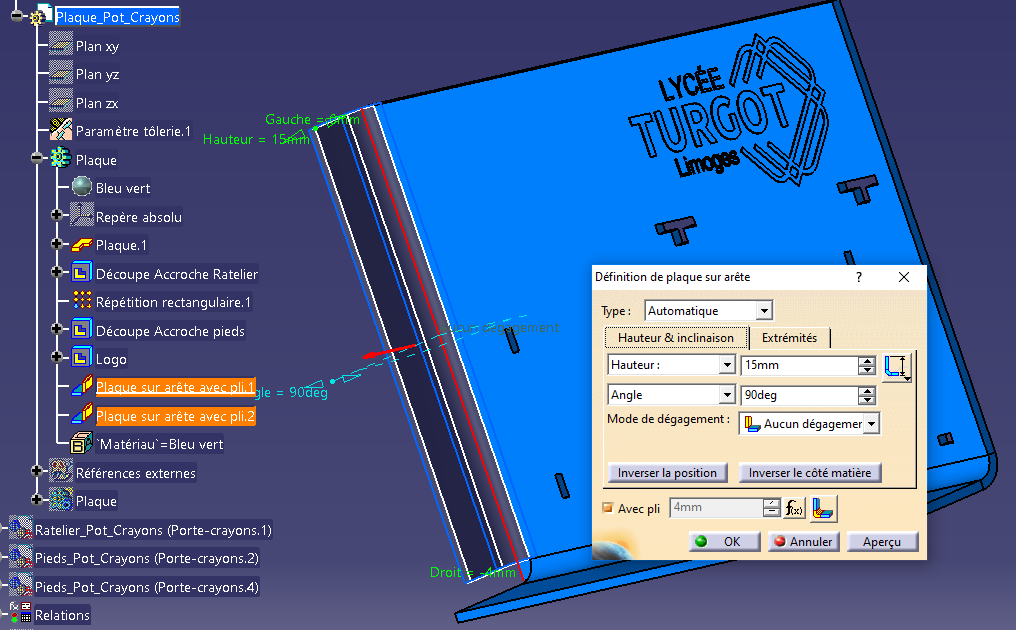Open the Hauteur dropdown
The image size is (1016, 630).
pos(727,366)
